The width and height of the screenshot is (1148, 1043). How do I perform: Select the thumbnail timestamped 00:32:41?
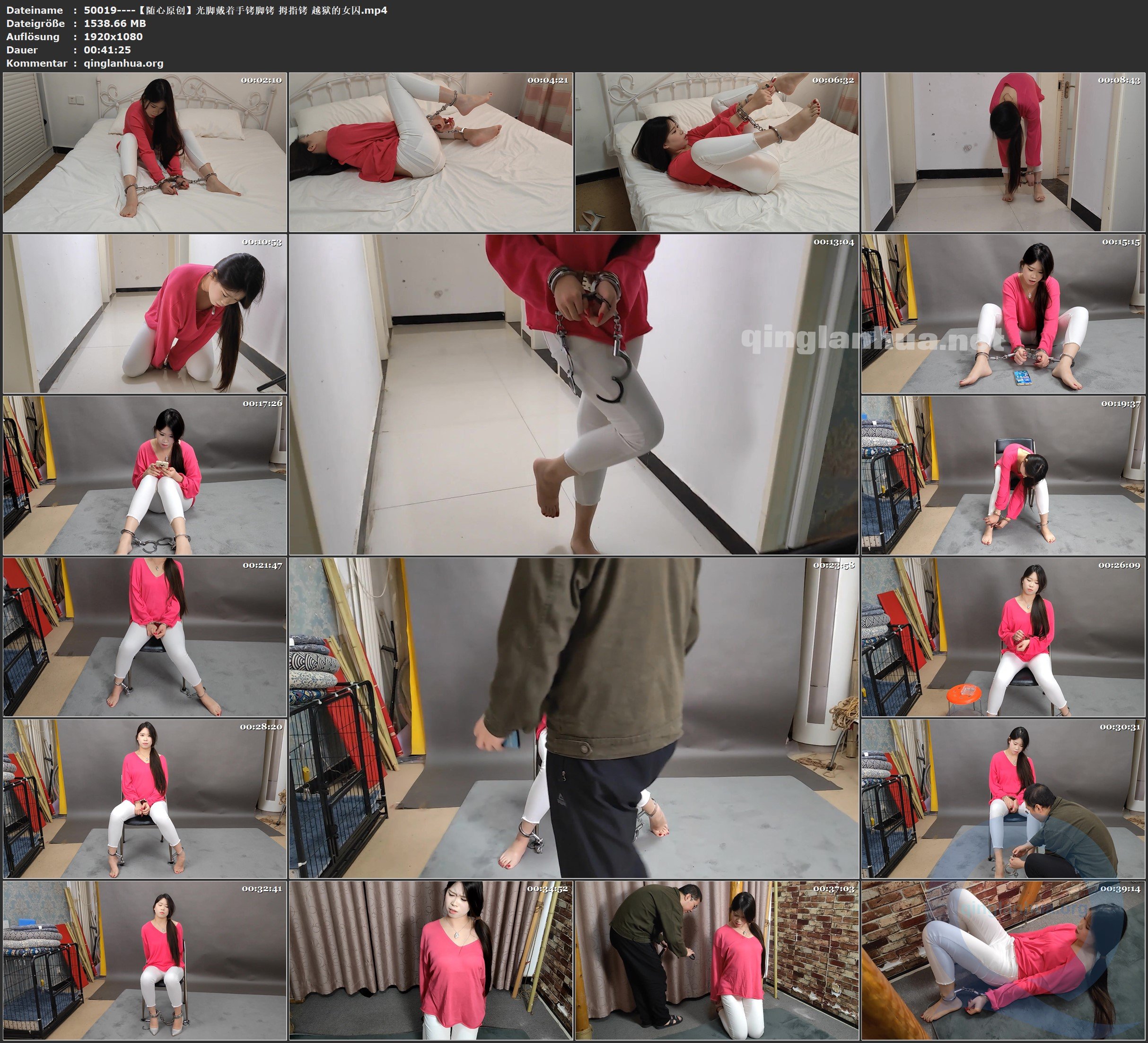click(145, 960)
